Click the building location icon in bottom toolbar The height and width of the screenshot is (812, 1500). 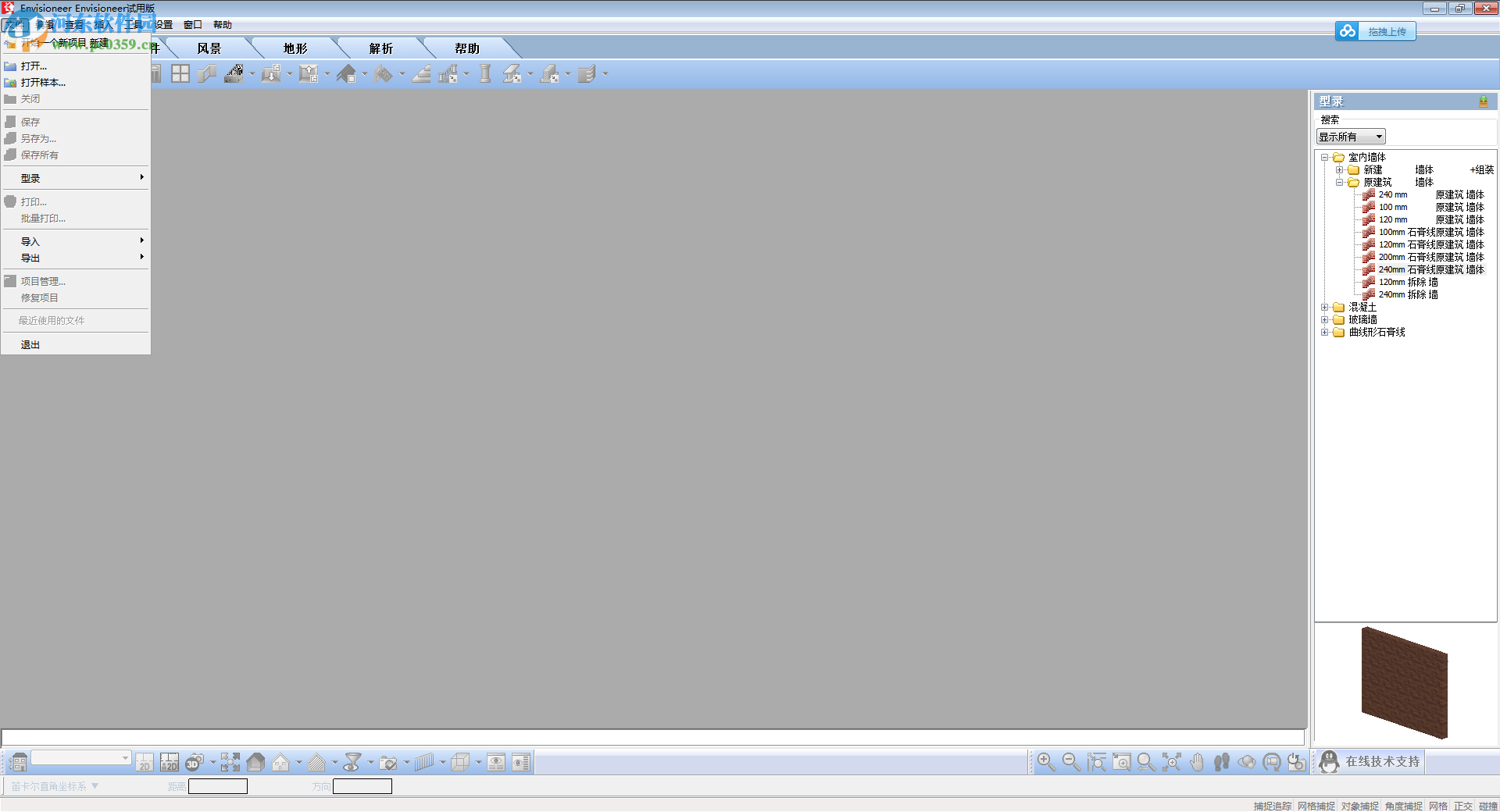(18, 762)
